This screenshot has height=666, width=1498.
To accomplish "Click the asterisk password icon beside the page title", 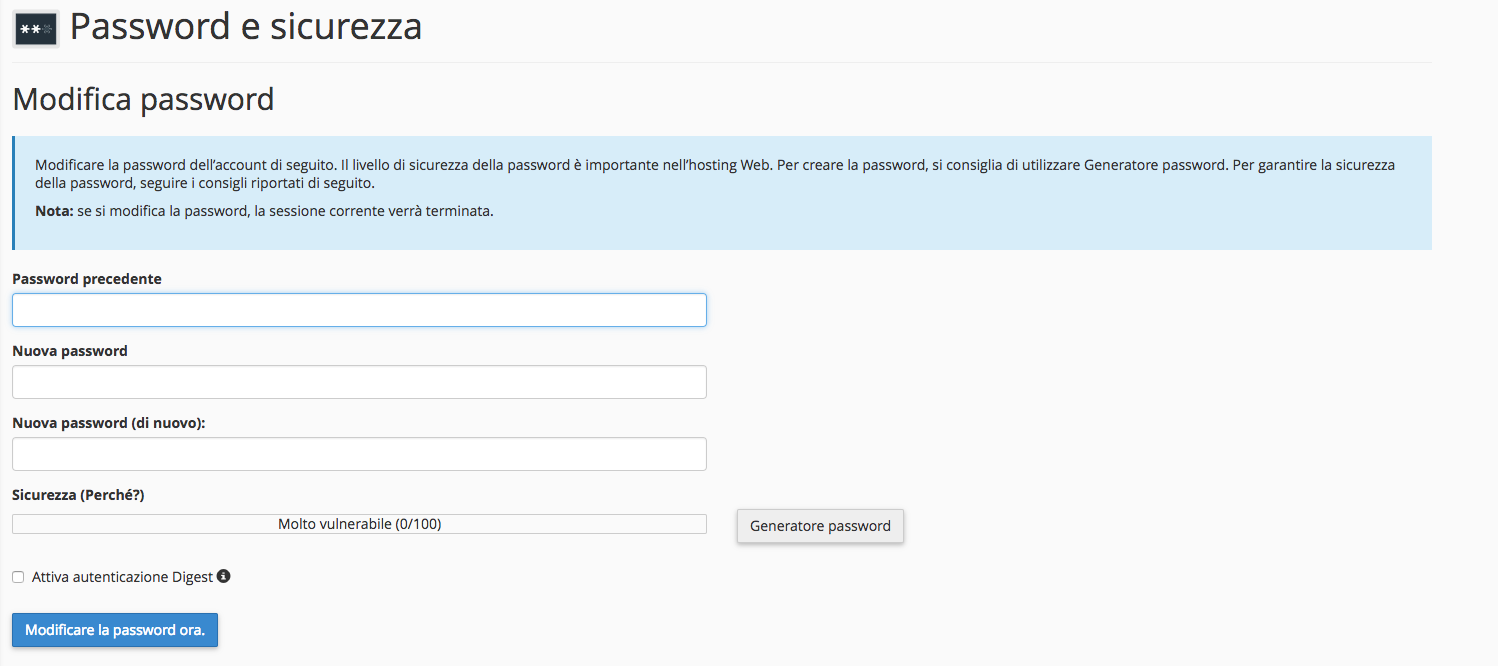I will coord(36,29).
